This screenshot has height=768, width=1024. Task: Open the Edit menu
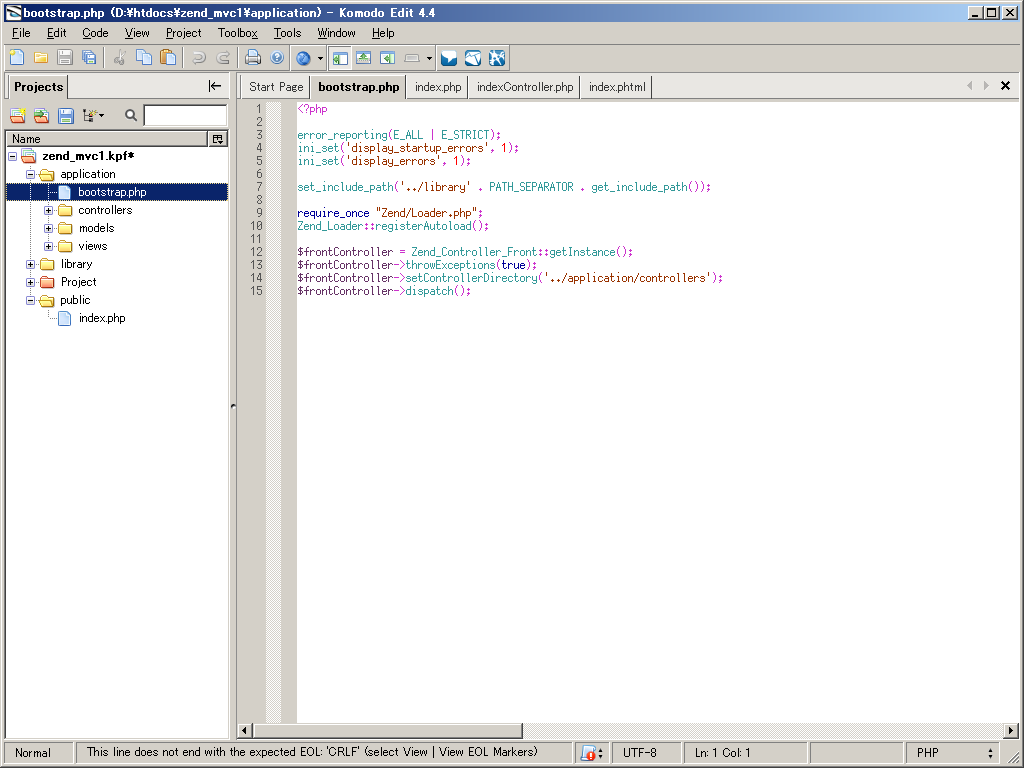tap(56, 33)
